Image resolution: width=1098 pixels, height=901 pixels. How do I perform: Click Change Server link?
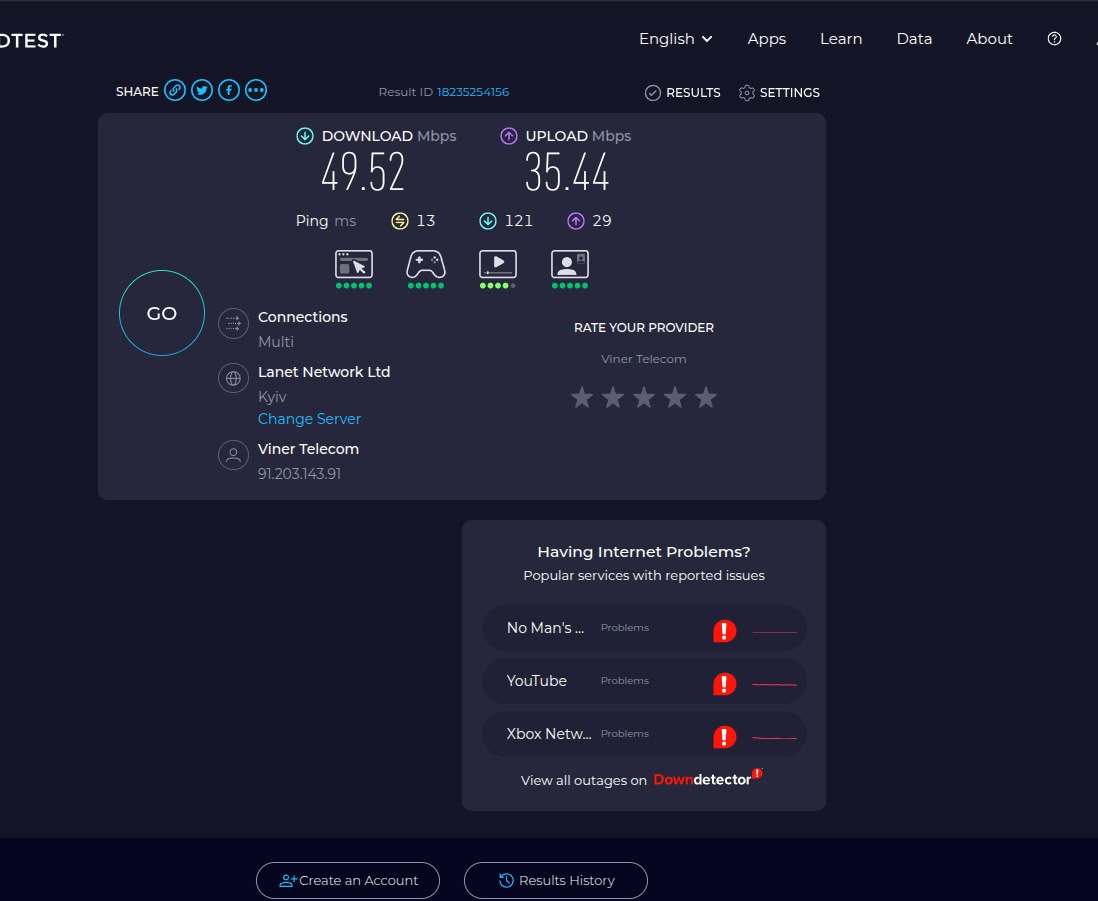[310, 419]
